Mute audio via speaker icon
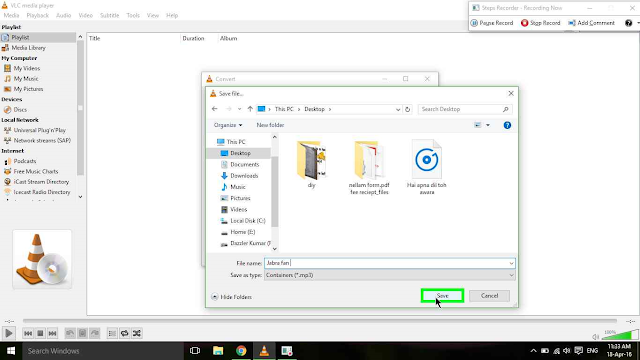Viewport: 640px width, 360px height. pyautogui.click(x=596, y=337)
